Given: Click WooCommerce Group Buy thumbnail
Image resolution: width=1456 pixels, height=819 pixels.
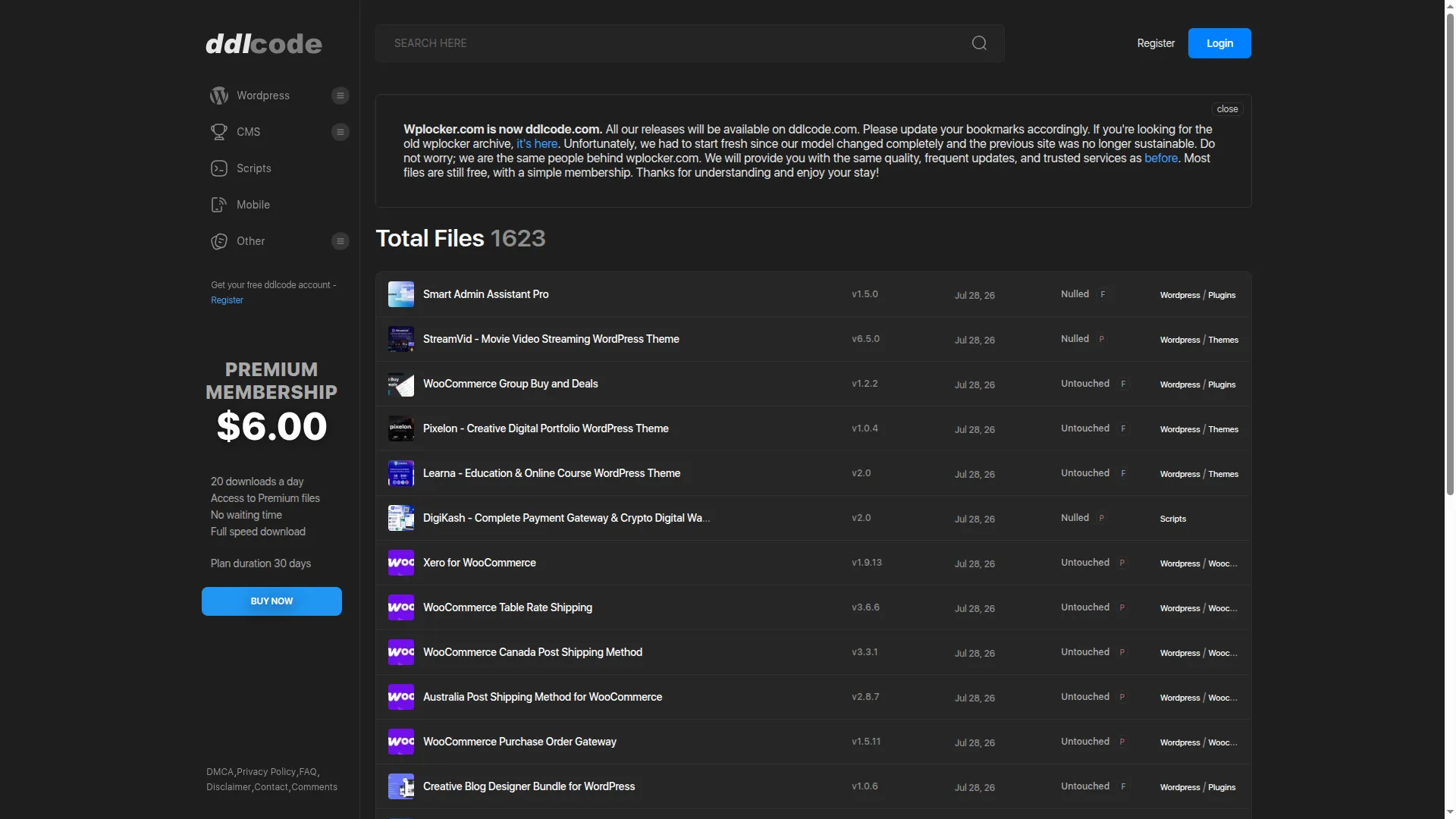Looking at the screenshot, I should tap(401, 384).
